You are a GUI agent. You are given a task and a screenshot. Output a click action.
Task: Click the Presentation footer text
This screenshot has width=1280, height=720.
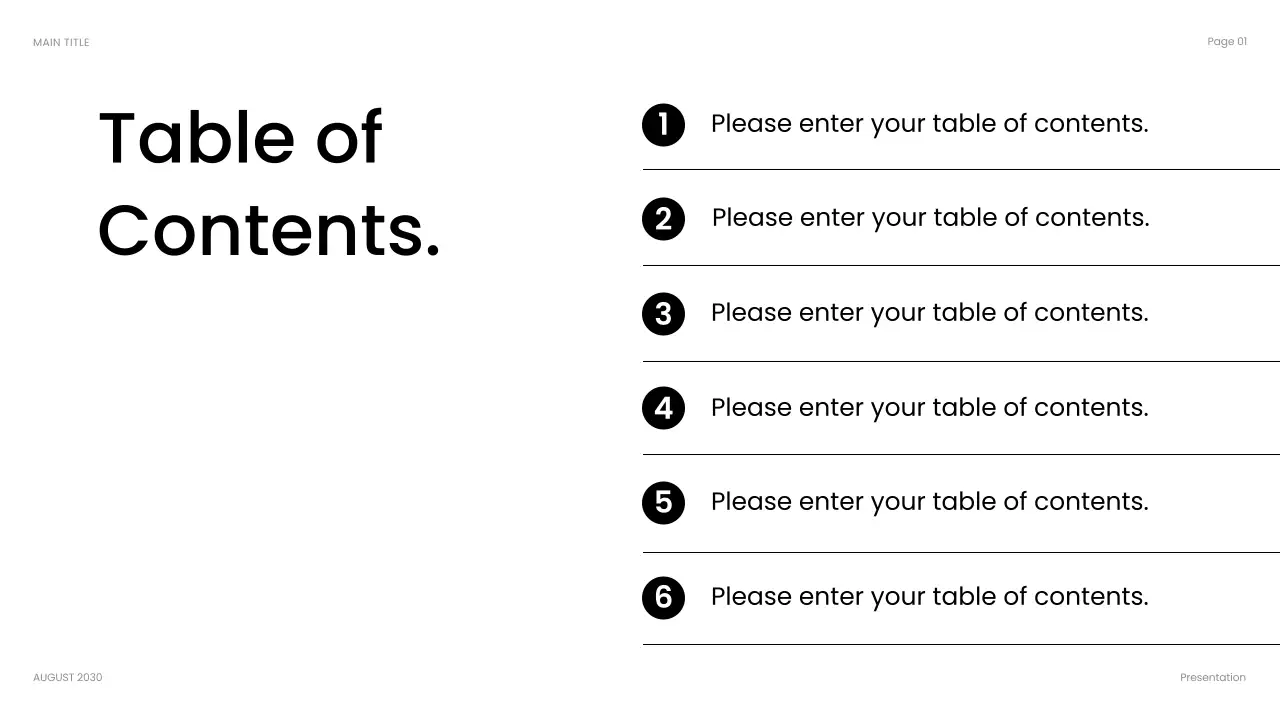(1212, 678)
